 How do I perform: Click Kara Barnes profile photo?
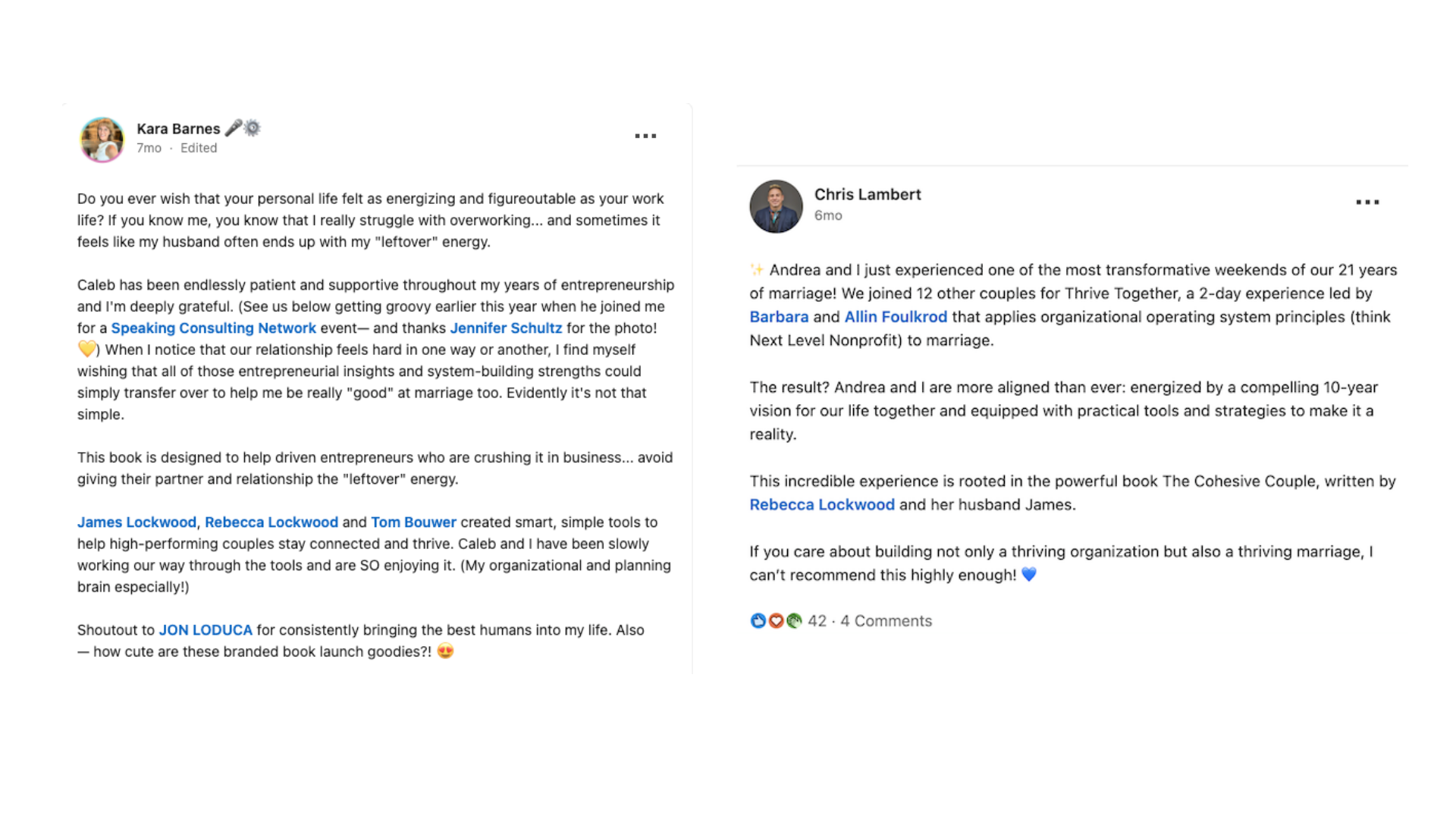pyautogui.click(x=102, y=140)
